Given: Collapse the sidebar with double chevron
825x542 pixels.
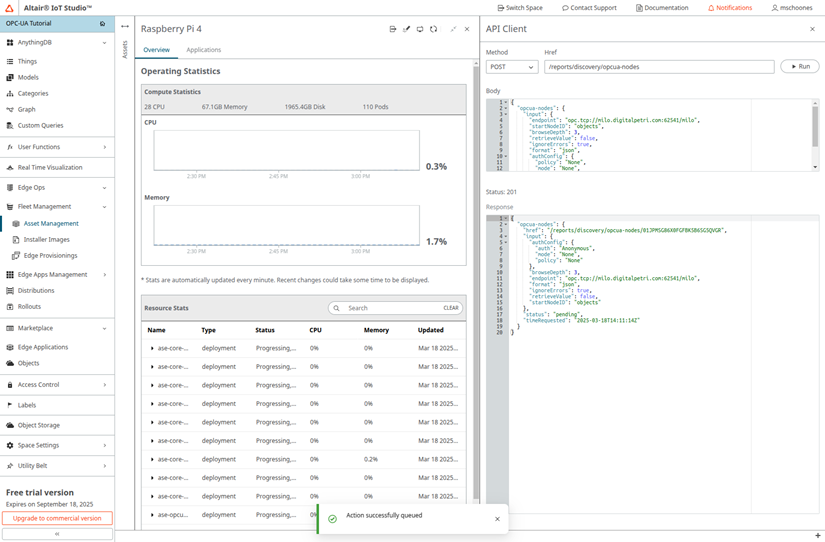Looking at the screenshot, I should (57, 534).
